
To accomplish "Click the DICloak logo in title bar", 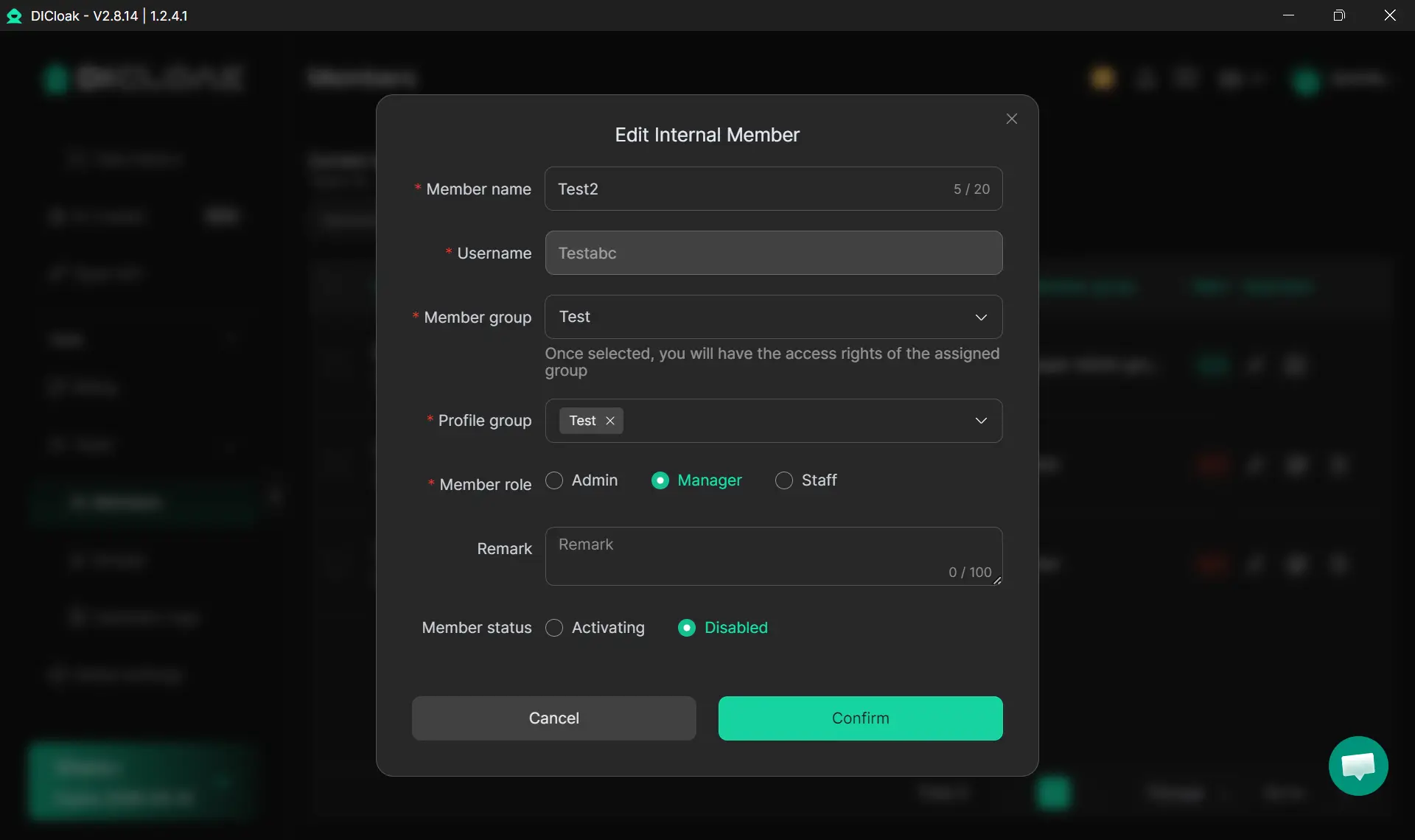I will 14,15.
